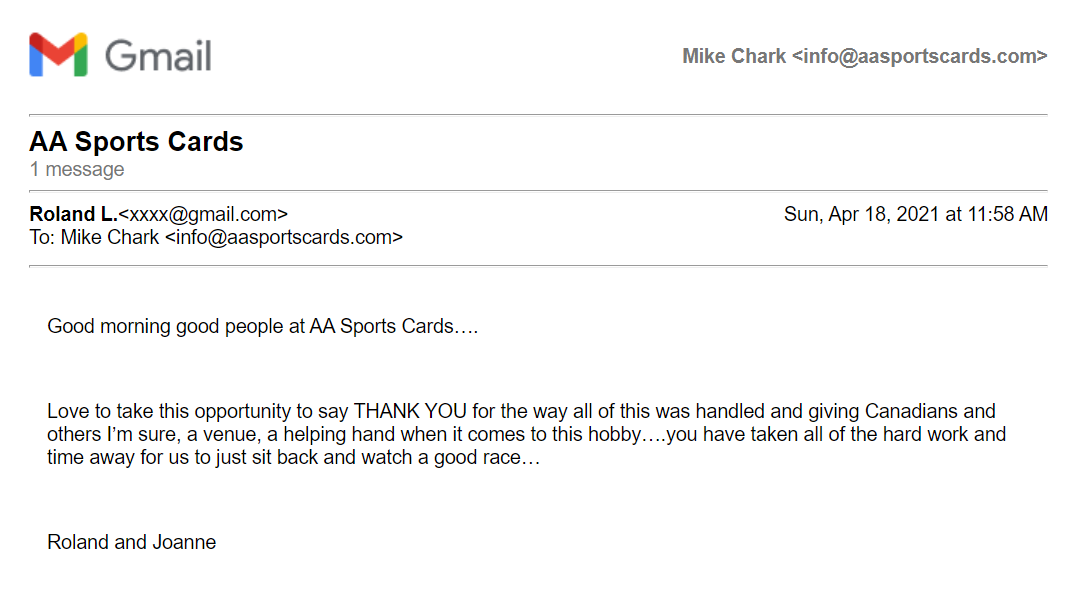Select the AA Sports Cards subject heading
Screen dimensions: 1080x600
click(x=136, y=141)
